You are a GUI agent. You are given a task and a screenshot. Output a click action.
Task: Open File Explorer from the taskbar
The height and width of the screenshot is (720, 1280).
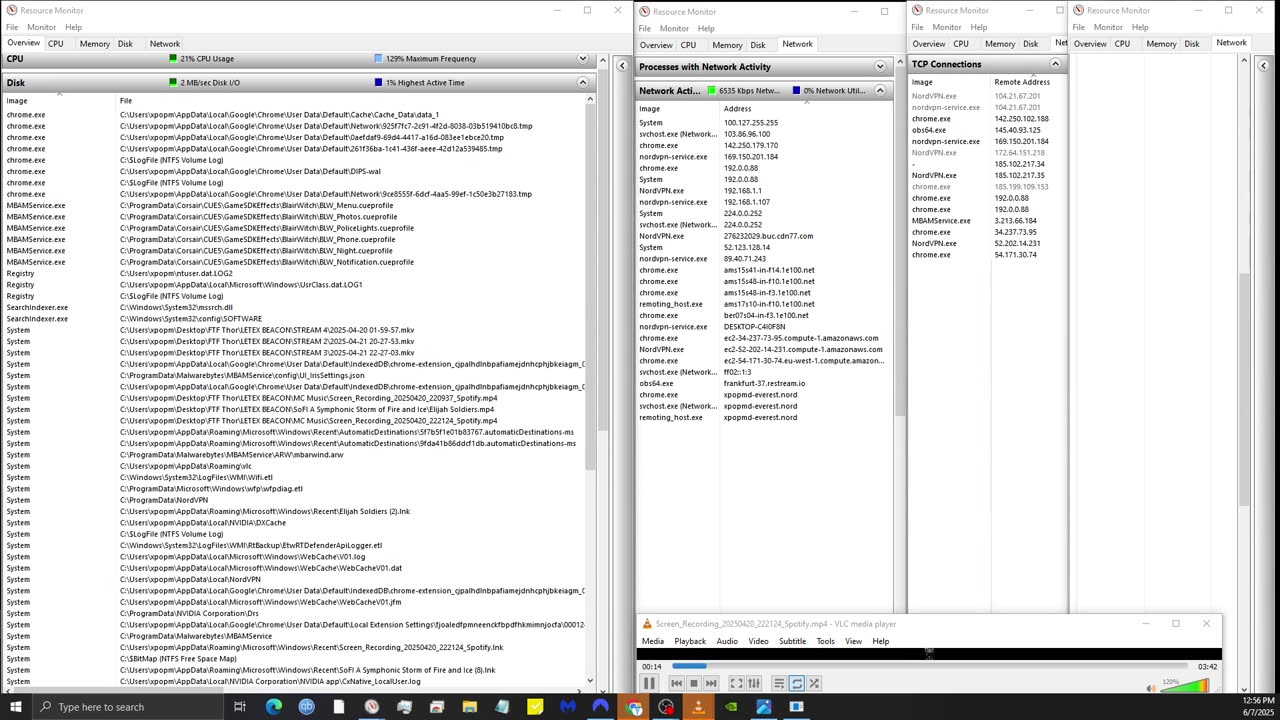click(469, 707)
